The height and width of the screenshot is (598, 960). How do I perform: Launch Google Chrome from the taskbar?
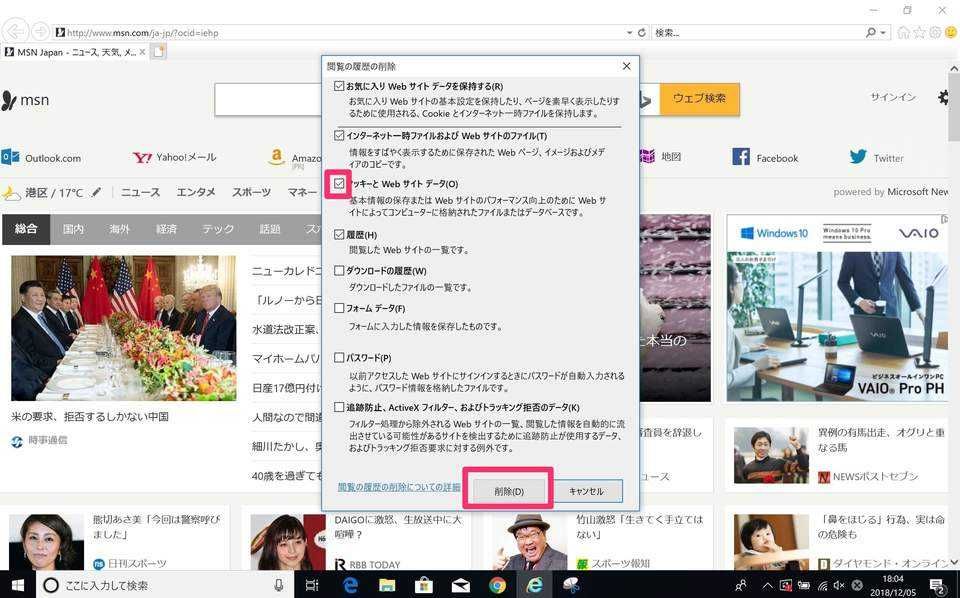(497, 584)
